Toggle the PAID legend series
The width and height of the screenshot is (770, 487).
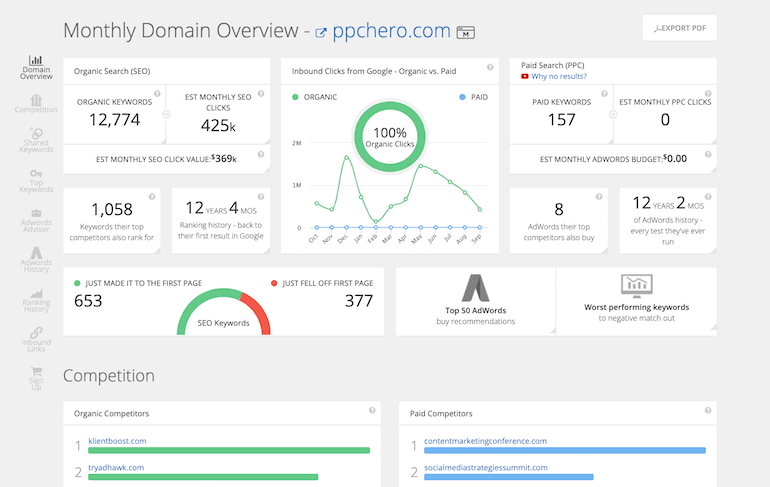(473, 97)
